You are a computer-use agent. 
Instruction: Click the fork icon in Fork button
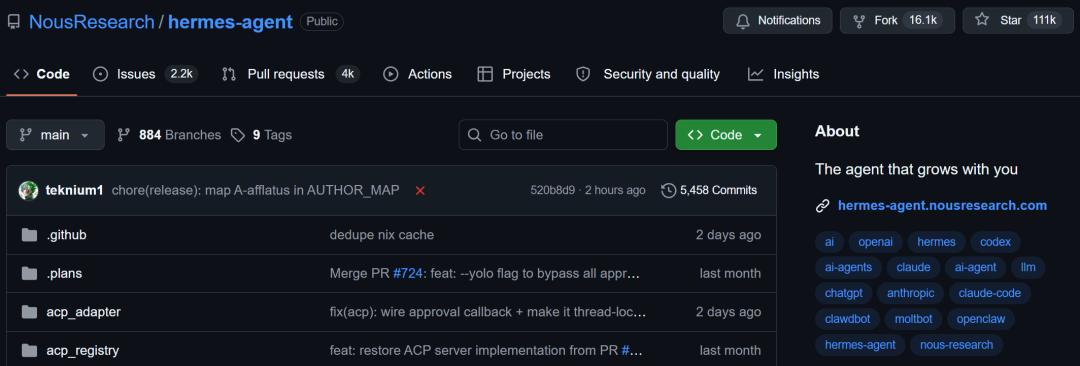(859, 21)
